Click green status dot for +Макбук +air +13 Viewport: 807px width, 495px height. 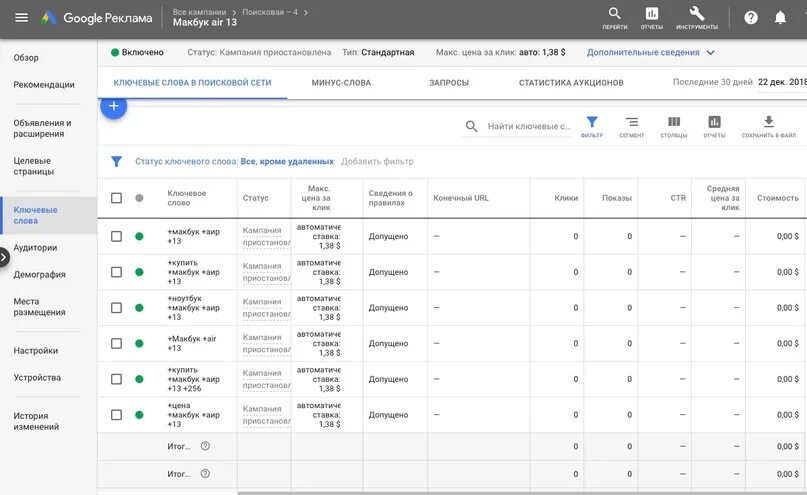(x=139, y=343)
